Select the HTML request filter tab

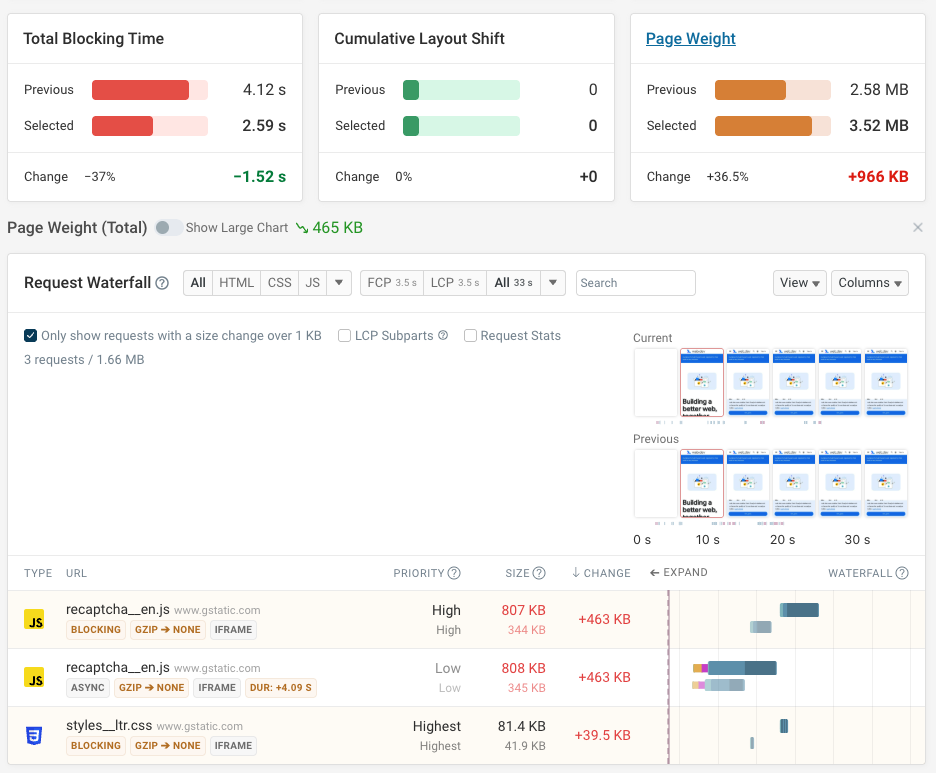pyautogui.click(x=236, y=283)
